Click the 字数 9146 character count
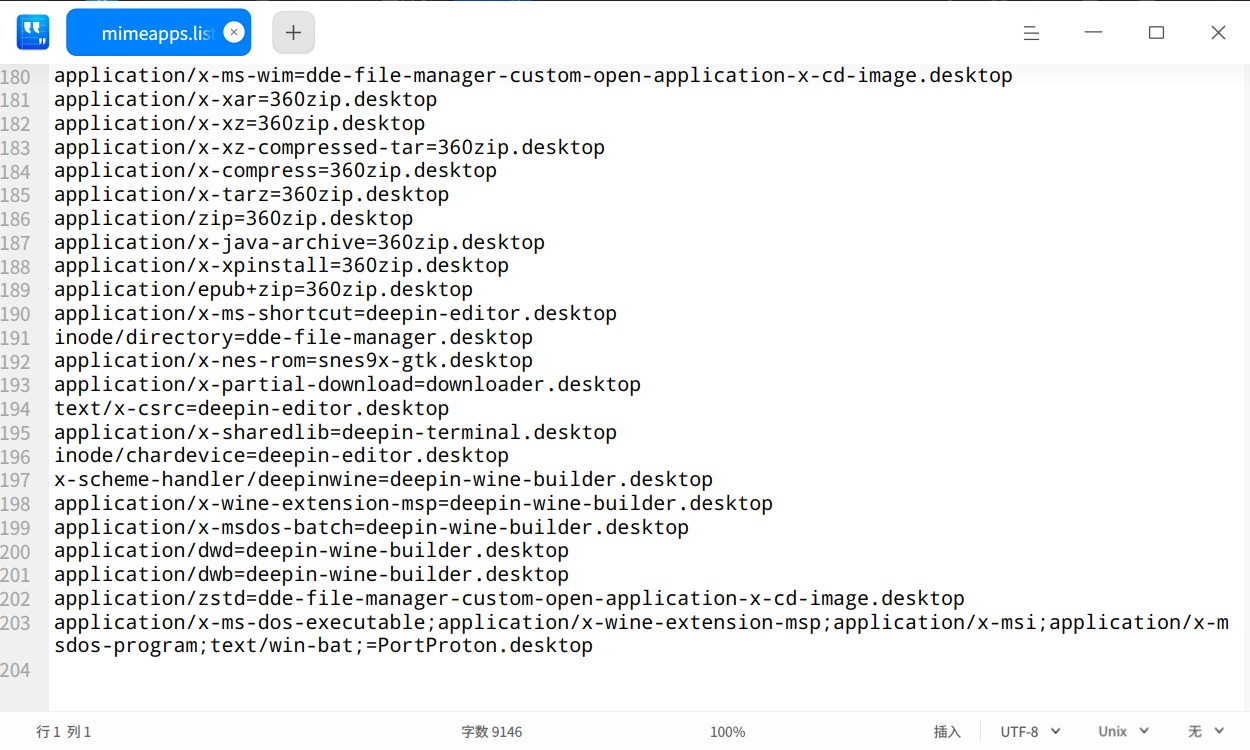This screenshot has height=750, width=1250. pos(492,732)
